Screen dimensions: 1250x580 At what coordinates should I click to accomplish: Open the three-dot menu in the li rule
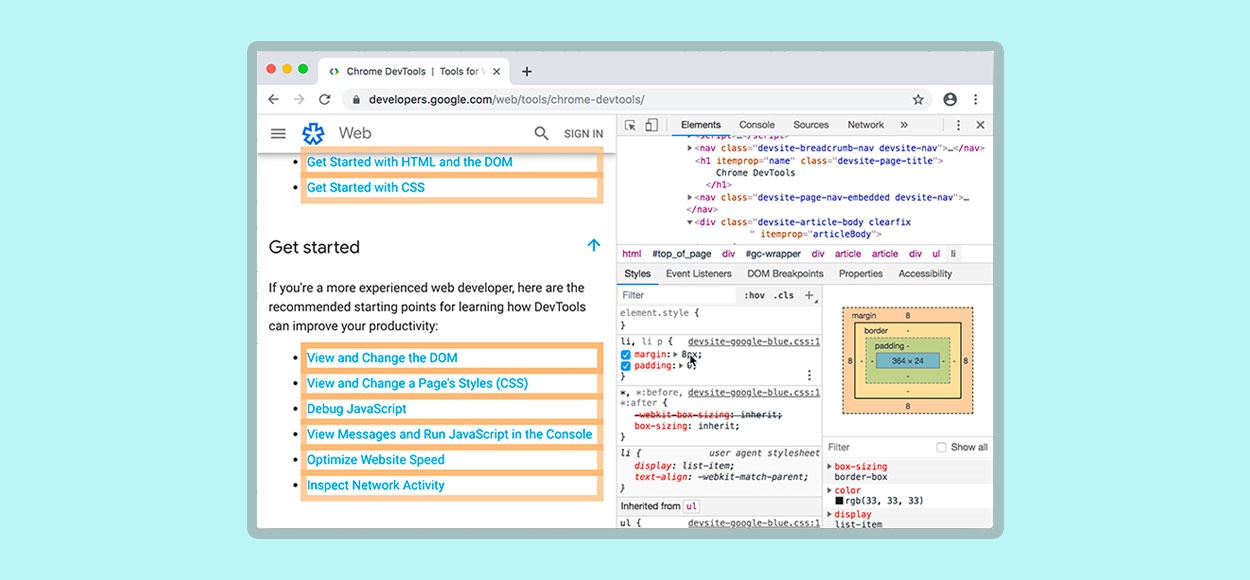[810, 375]
